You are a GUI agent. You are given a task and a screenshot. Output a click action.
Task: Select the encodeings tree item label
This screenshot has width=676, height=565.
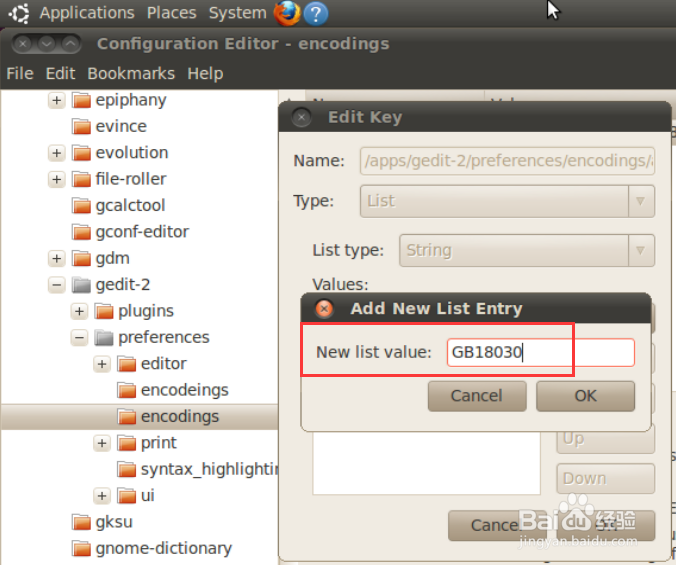pyautogui.click(x=185, y=390)
